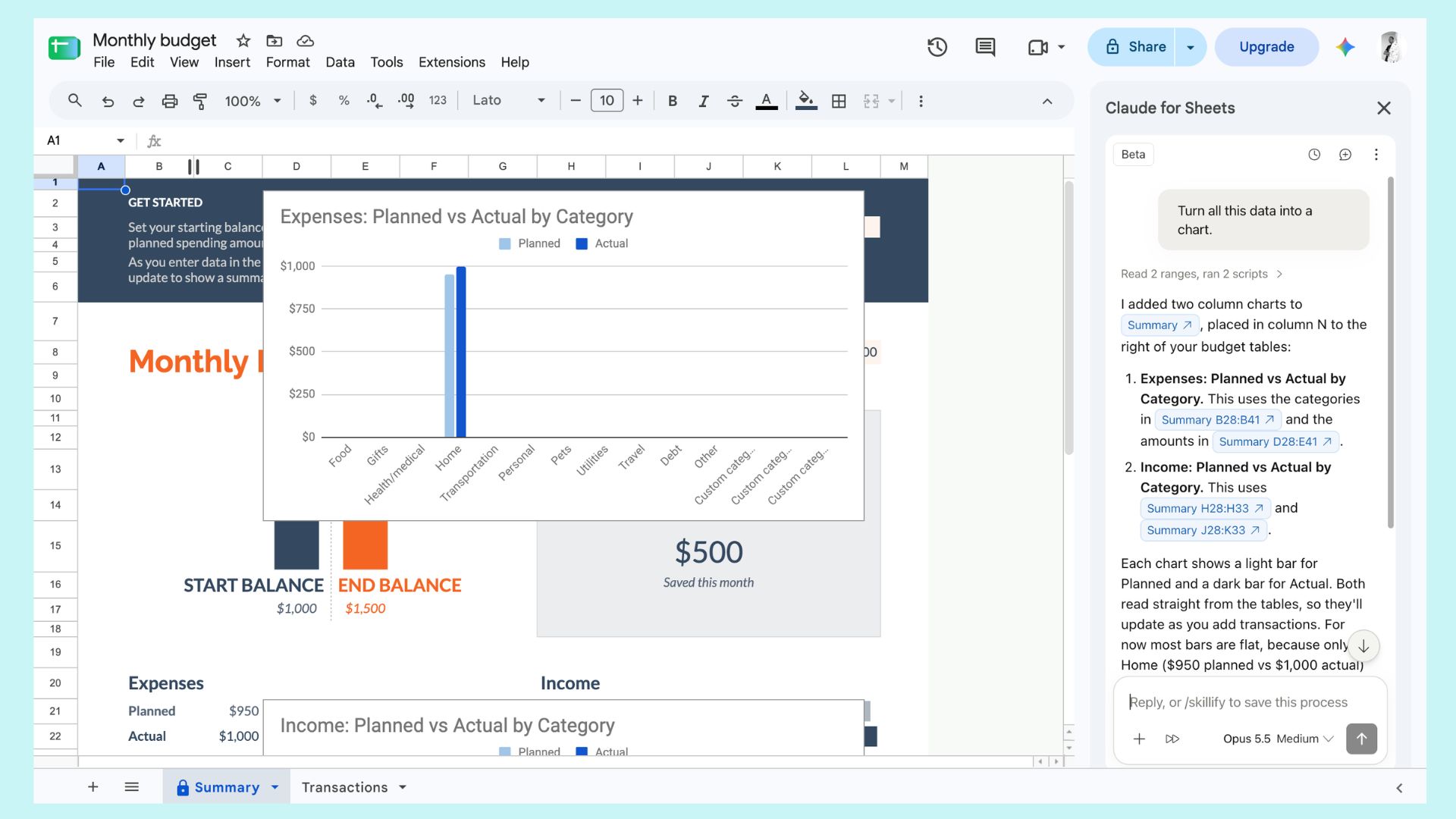Open the Opus 5.5 Medium model selector
Viewport: 1456px width, 819px height.
click(1278, 739)
